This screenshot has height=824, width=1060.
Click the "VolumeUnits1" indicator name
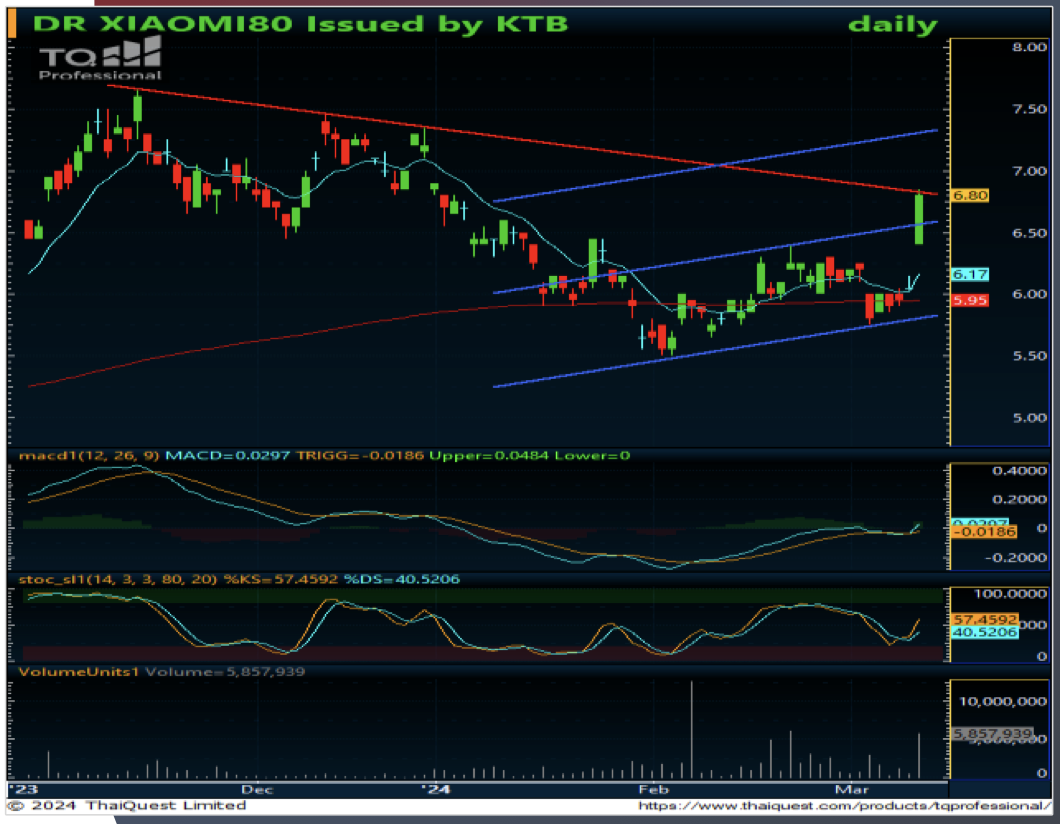point(78,672)
